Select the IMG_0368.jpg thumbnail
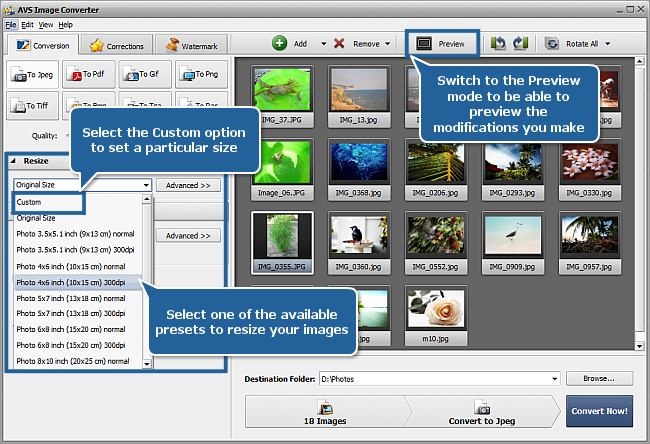 (359, 170)
